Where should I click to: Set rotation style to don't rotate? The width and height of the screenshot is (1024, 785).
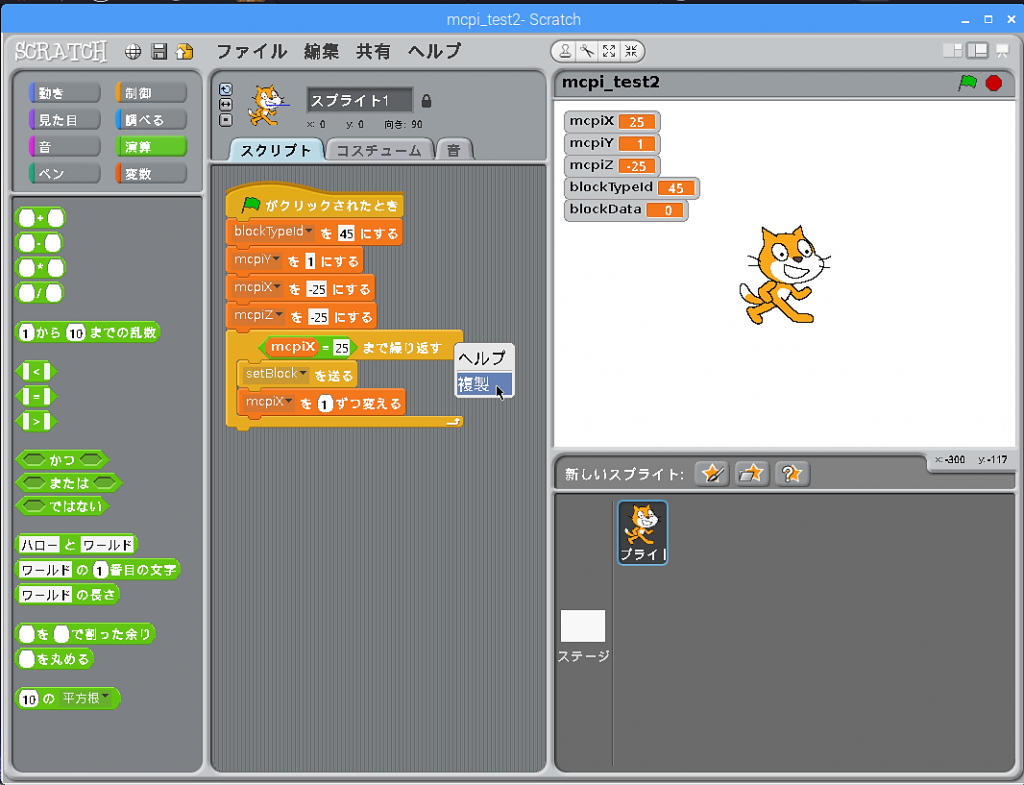click(x=226, y=120)
